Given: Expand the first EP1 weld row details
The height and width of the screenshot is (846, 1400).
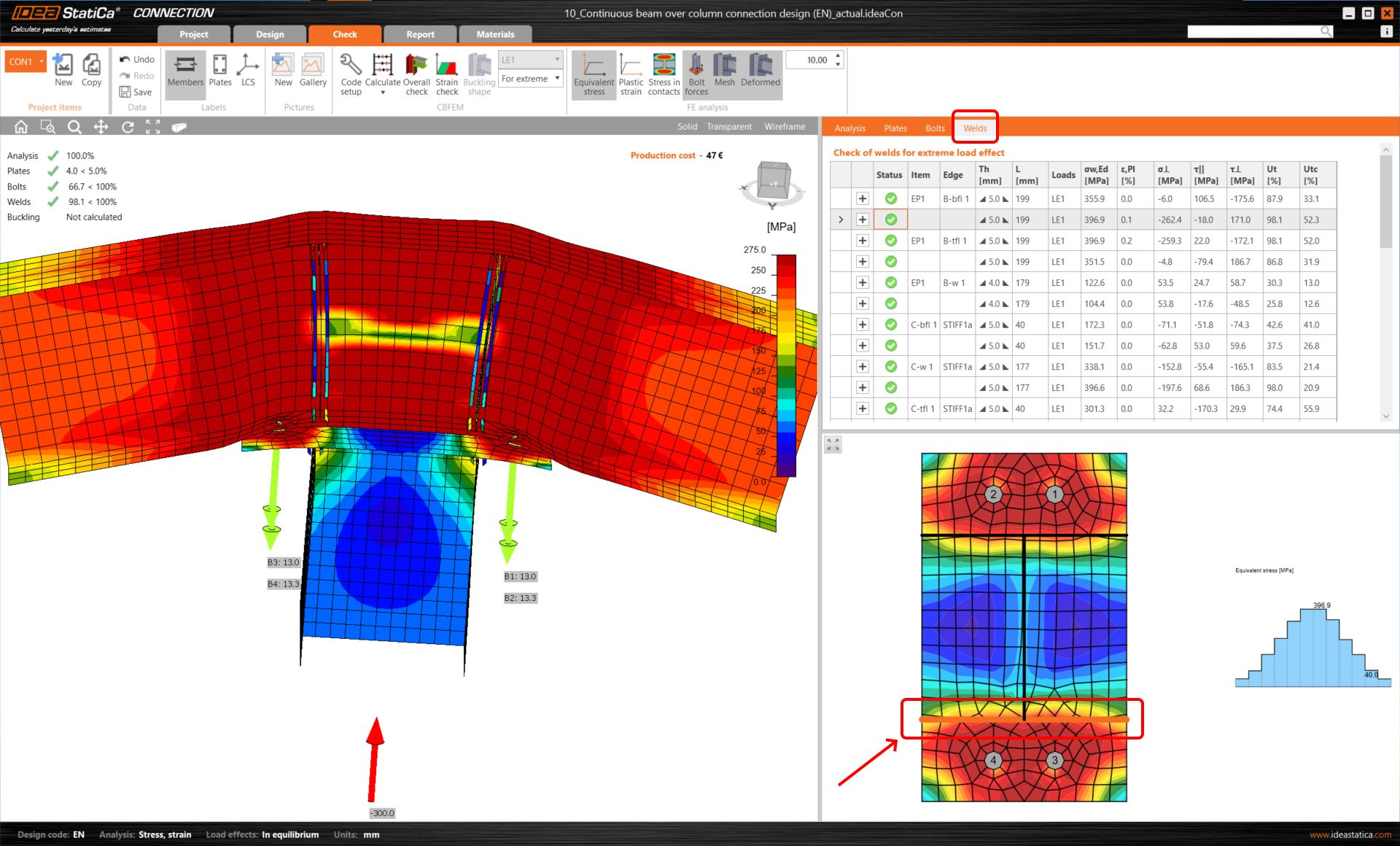Looking at the screenshot, I should (863, 198).
